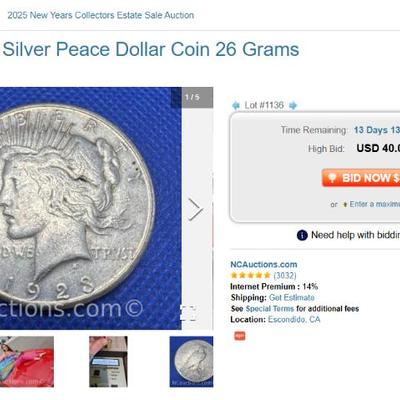Screen dimensions: 400x400
Task: Click Enter a maximum bid link
Action: tap(375, 204)
